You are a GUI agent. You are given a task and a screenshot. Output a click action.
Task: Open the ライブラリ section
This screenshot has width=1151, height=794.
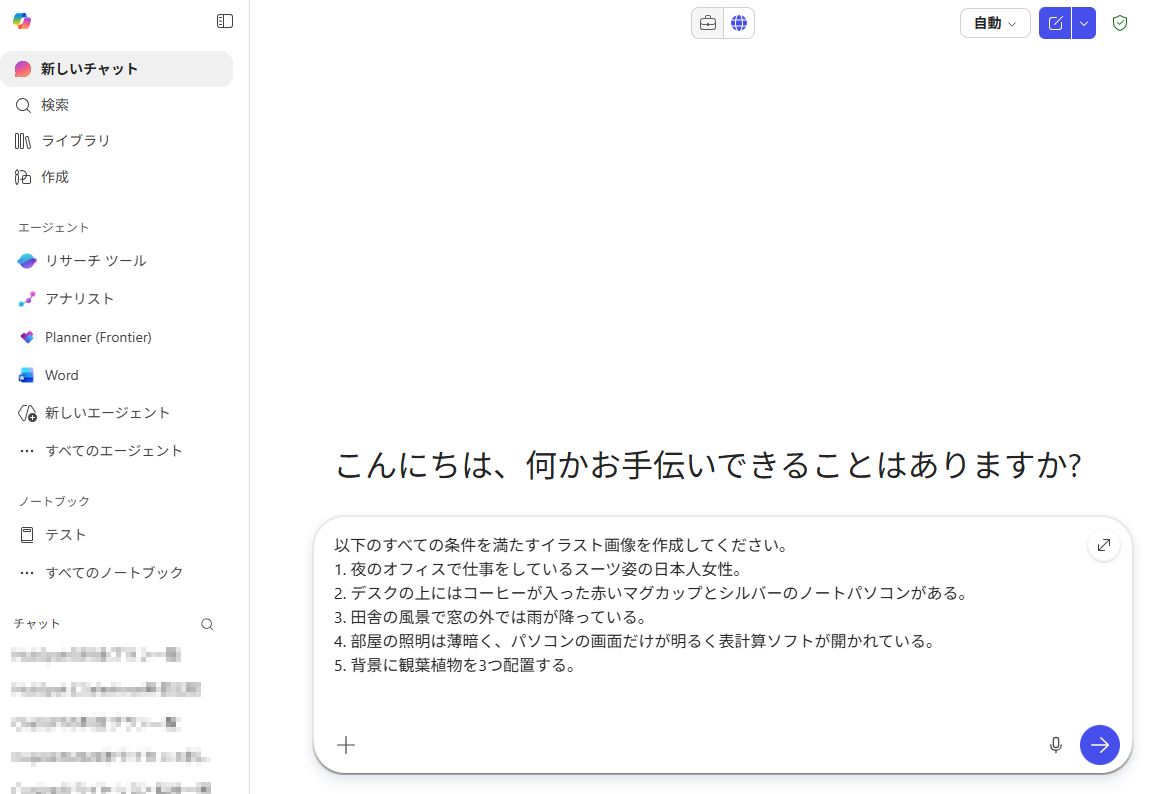(x=75, y=141)
